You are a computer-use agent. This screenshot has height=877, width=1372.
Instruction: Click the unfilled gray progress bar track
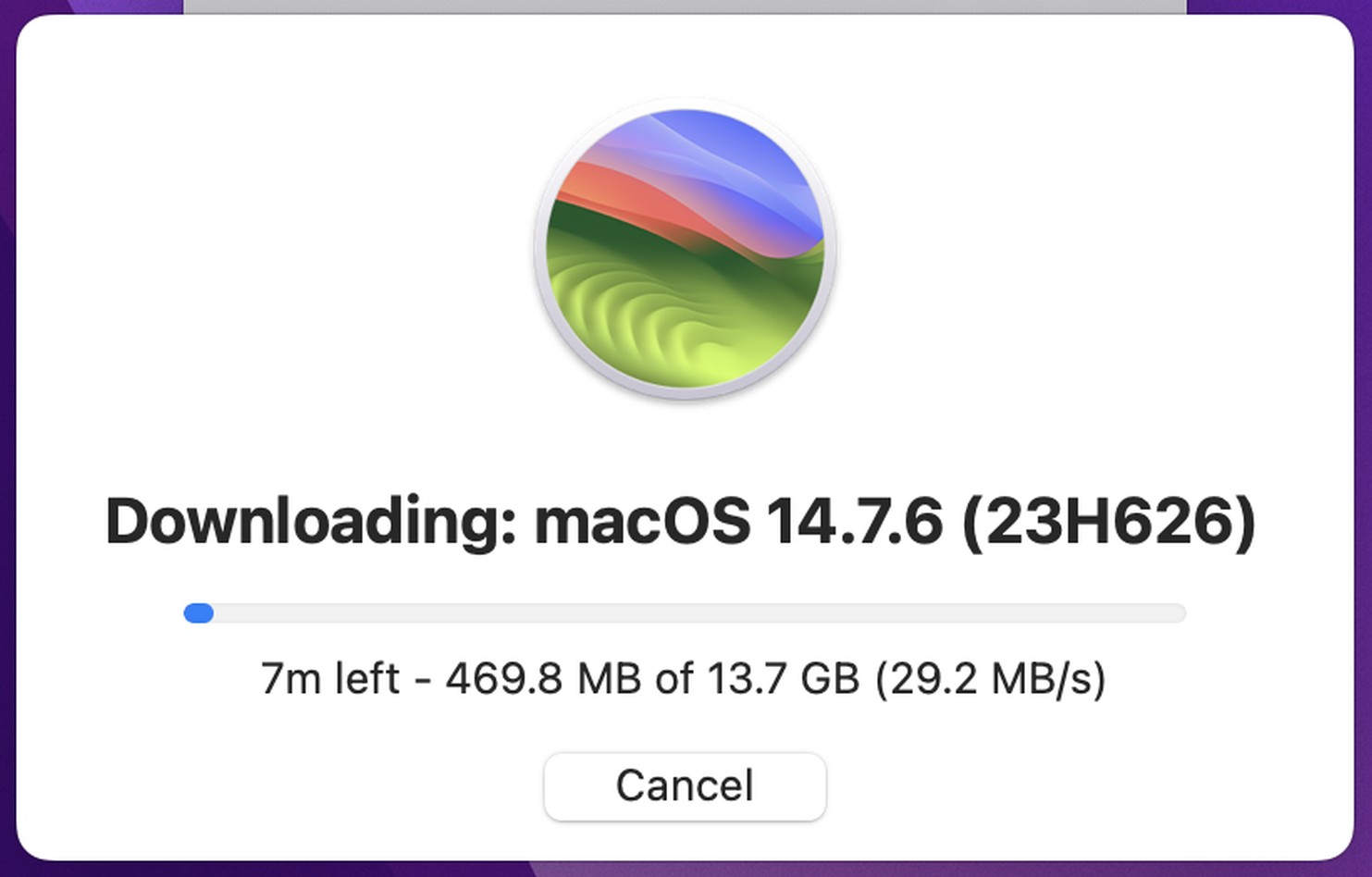[699, 613]
